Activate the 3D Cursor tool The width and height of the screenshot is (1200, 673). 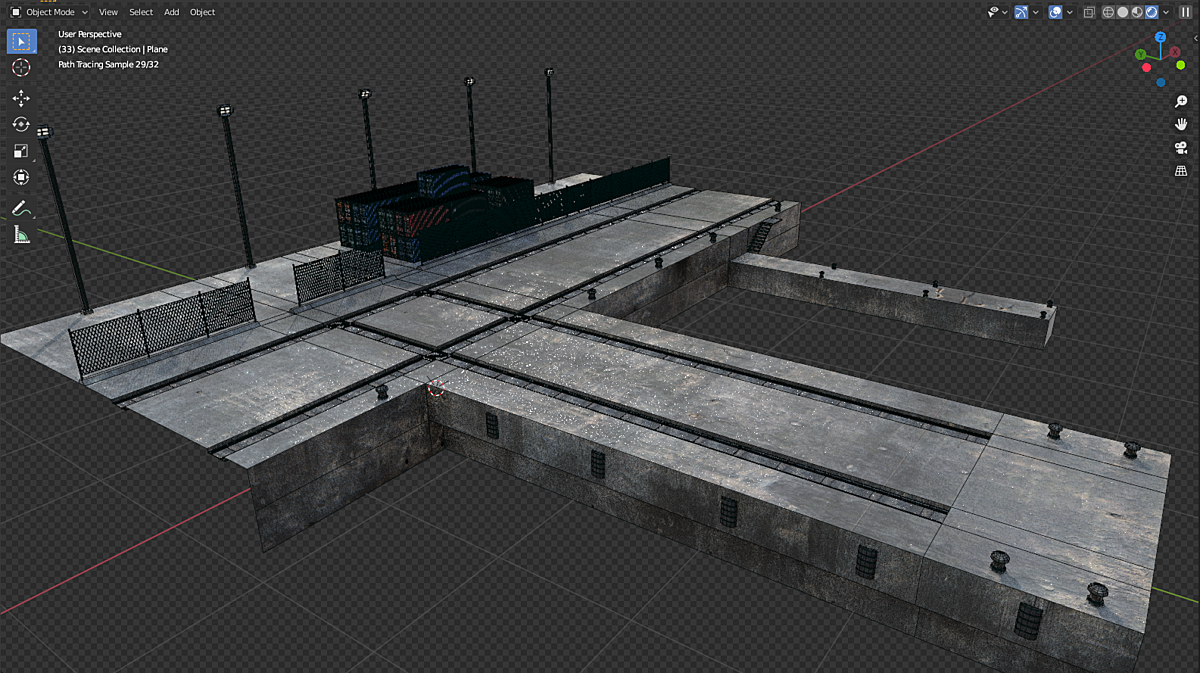[x=20, y=67]
